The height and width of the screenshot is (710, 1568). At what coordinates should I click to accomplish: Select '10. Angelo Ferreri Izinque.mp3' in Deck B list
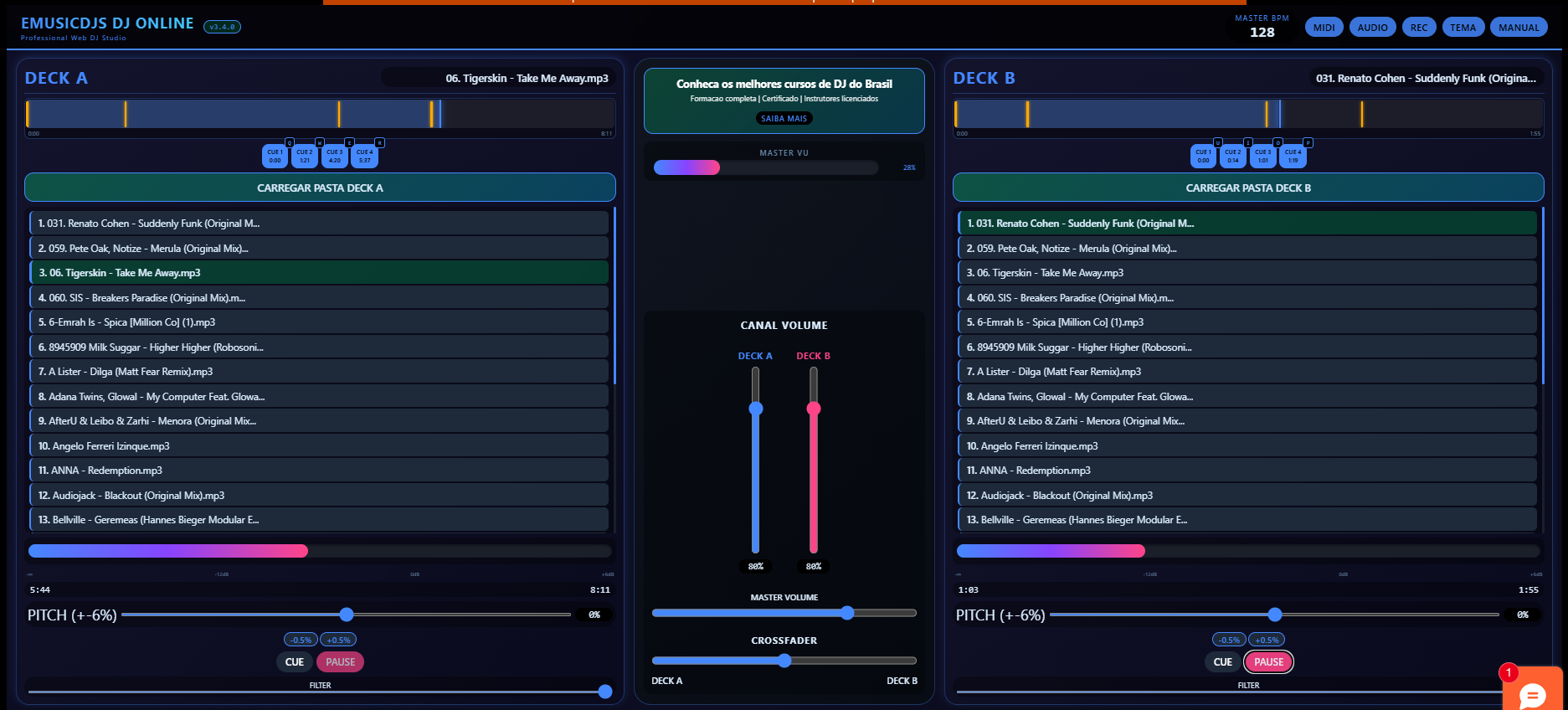[1247, 446]
